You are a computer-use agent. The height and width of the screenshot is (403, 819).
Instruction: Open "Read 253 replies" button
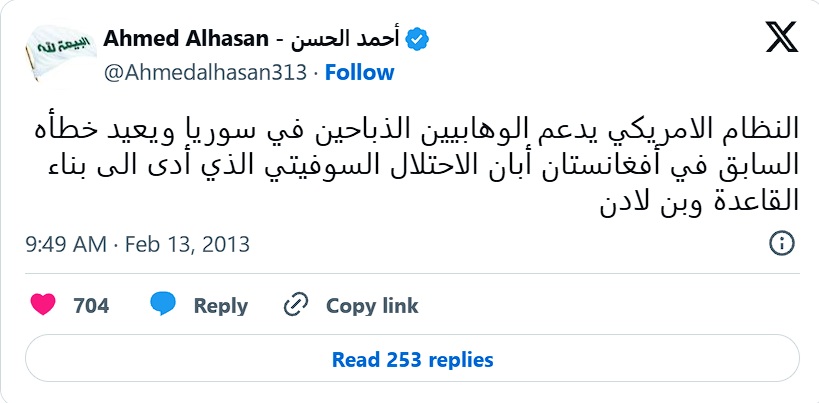(412, 359)
